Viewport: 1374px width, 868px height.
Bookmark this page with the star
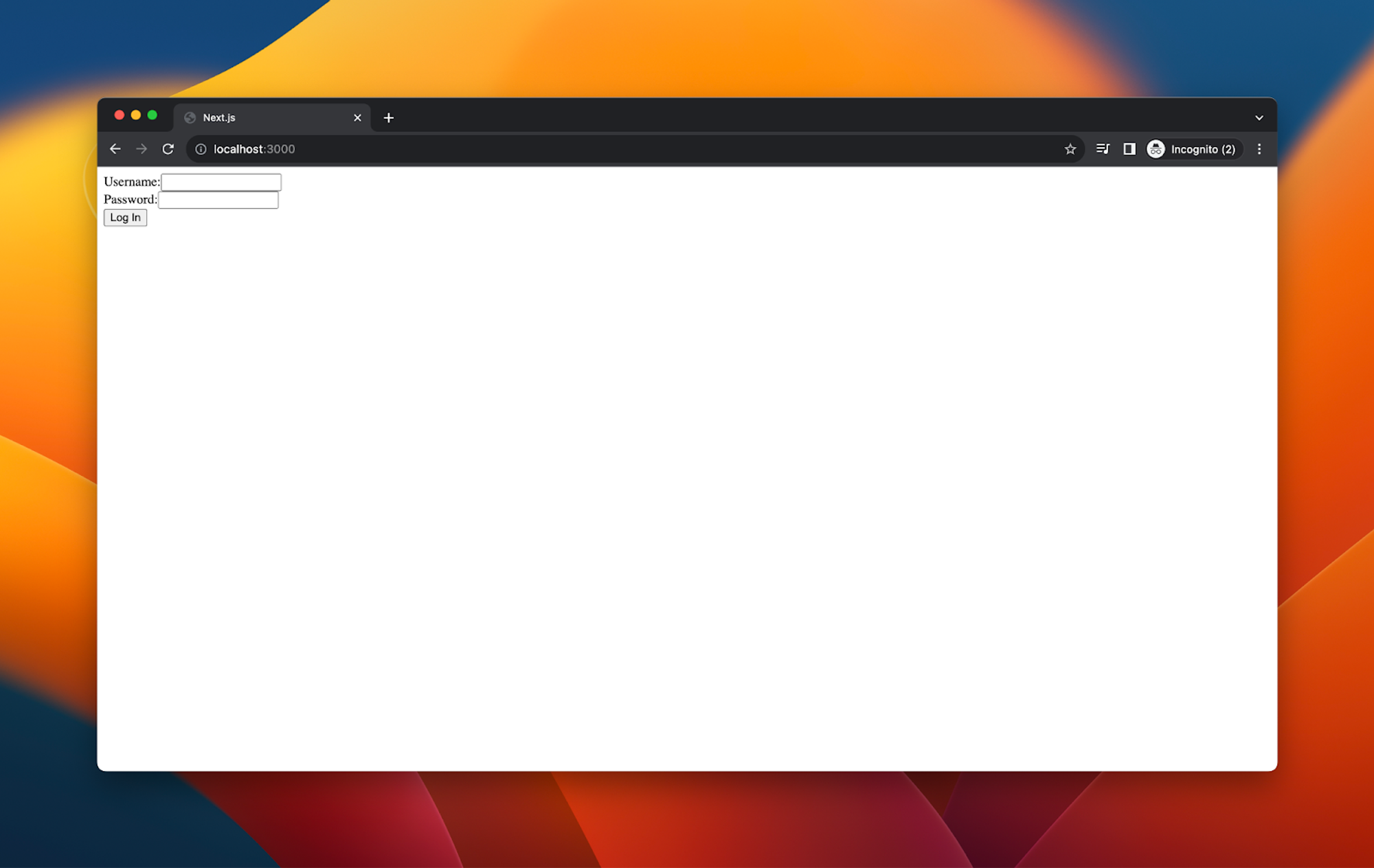pyautogui.click(x=1070, y=149)
